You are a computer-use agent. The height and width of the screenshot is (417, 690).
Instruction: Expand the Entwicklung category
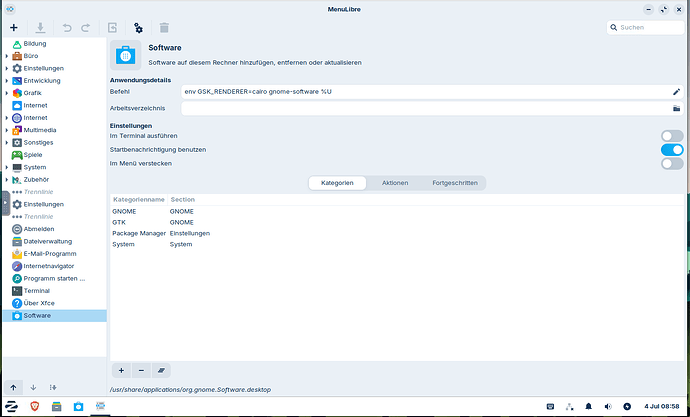click(7, 81)
